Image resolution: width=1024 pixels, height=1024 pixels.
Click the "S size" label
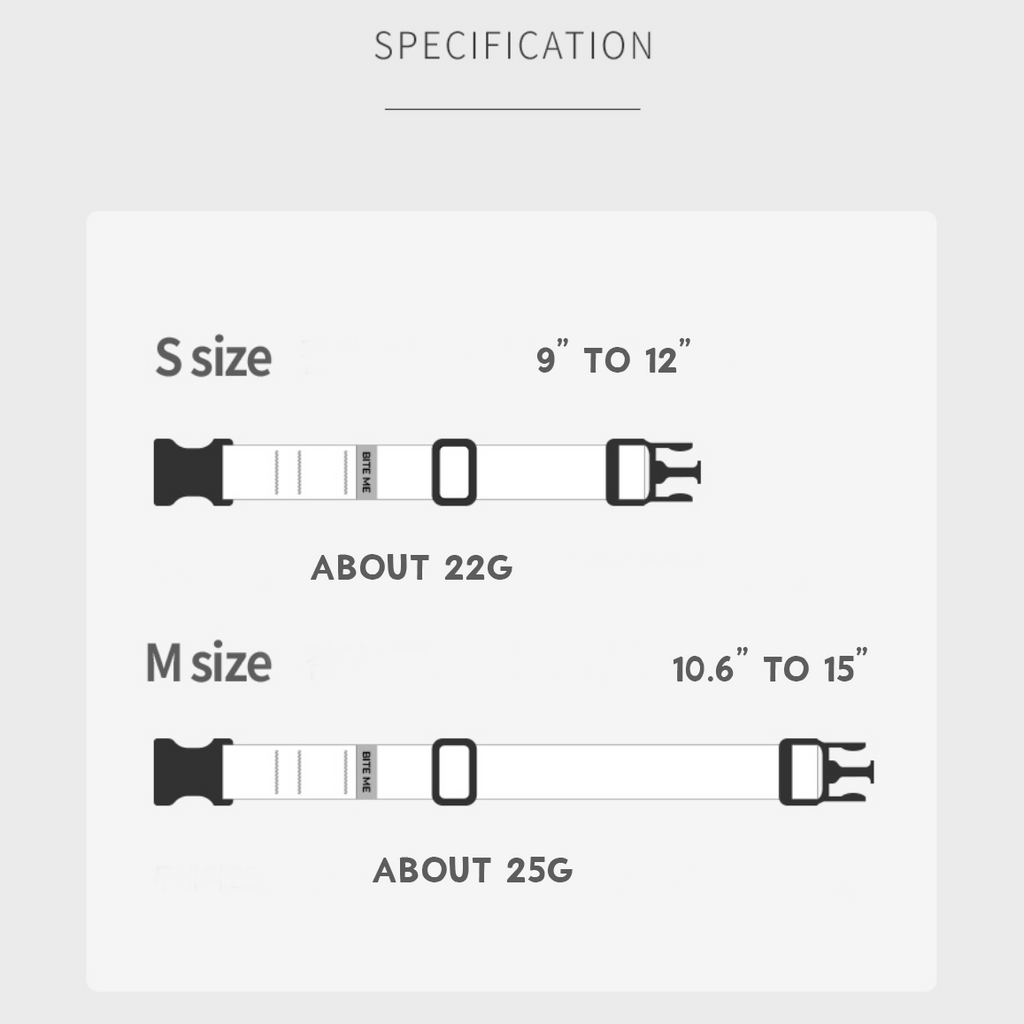[x=213, y=358]
